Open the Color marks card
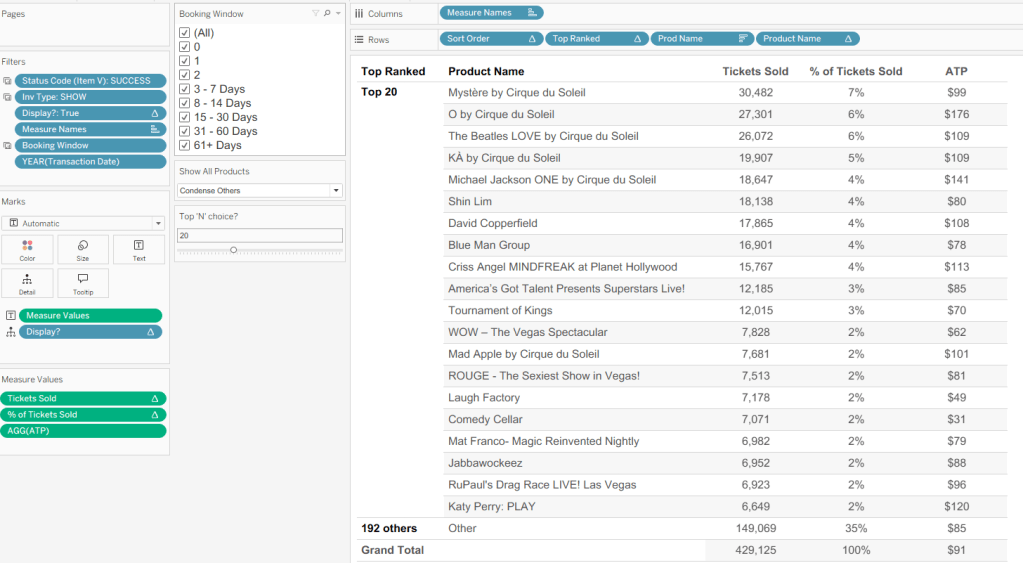The height and width of the screenshot is (563, 1023). [27, 250]
